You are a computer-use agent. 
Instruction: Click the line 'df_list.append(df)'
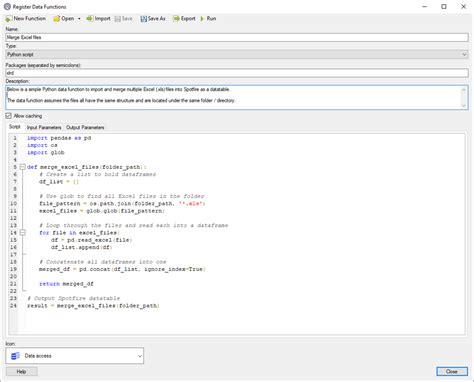81,247
